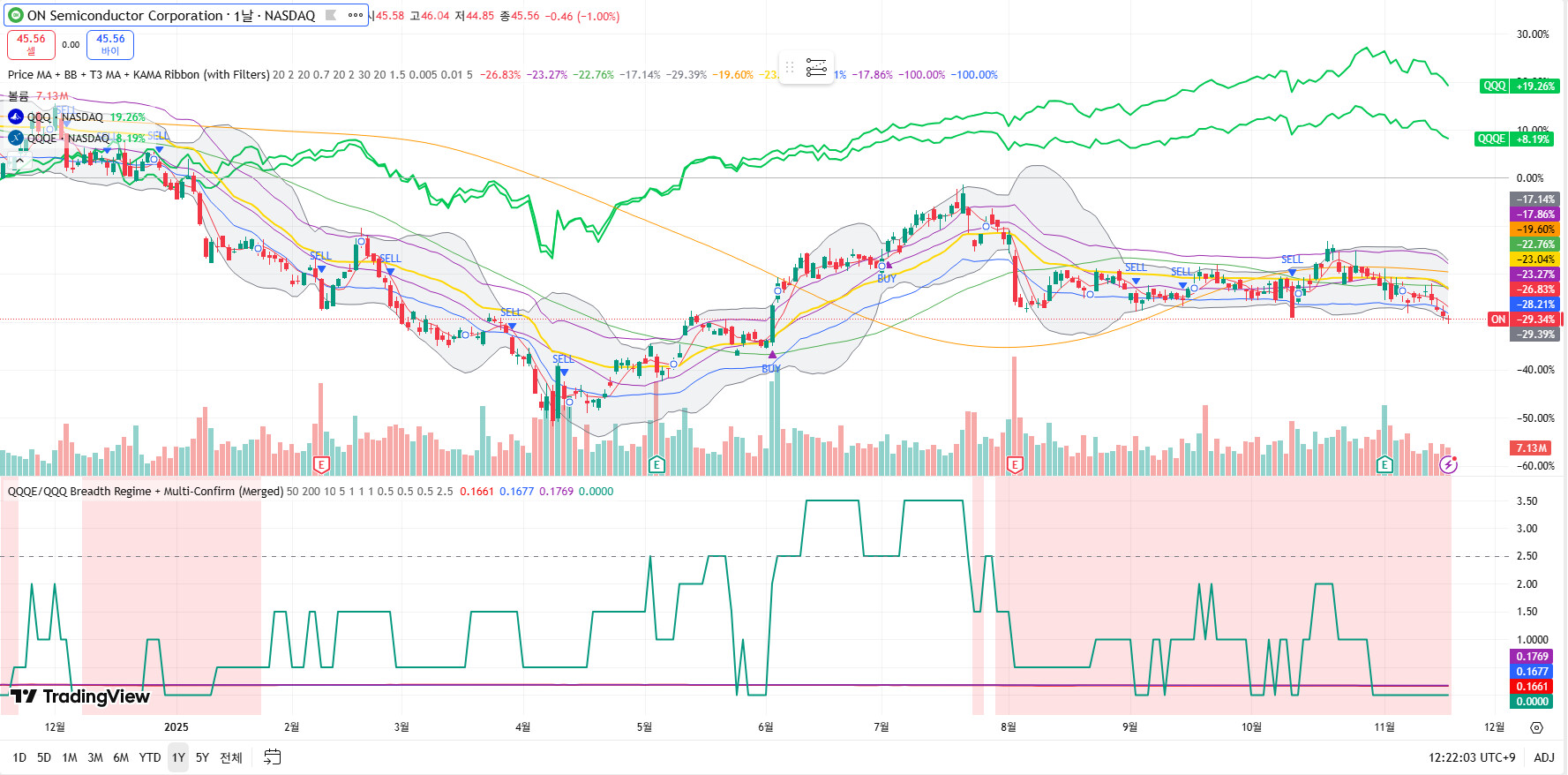The image size is (1568, 775).
Task: Click the 12월 label at time axis start
Action: pos(55,727)
